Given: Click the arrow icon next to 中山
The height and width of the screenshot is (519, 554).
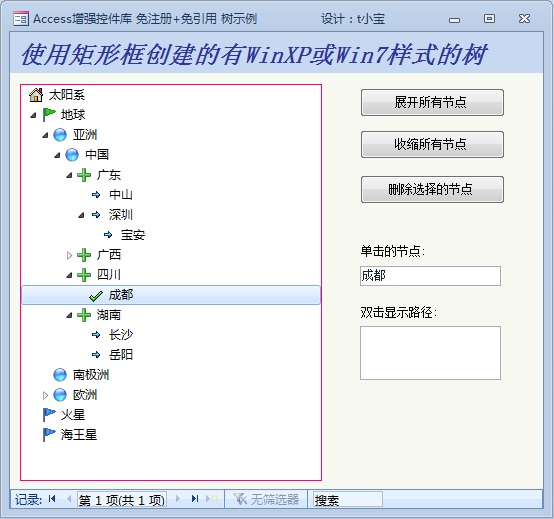Looking at the screenshot, I should (x=96, y=195).
